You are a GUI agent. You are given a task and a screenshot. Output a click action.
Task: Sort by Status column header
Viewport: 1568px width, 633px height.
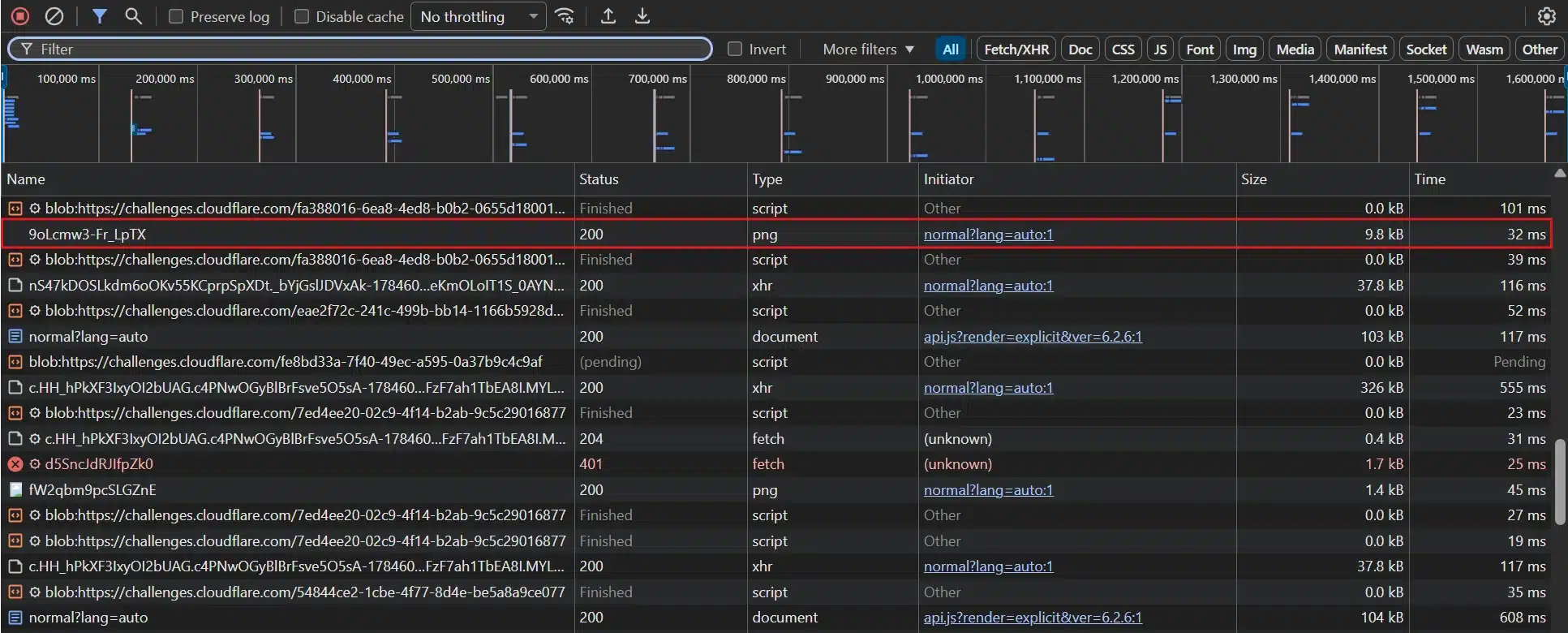point(661,179)
